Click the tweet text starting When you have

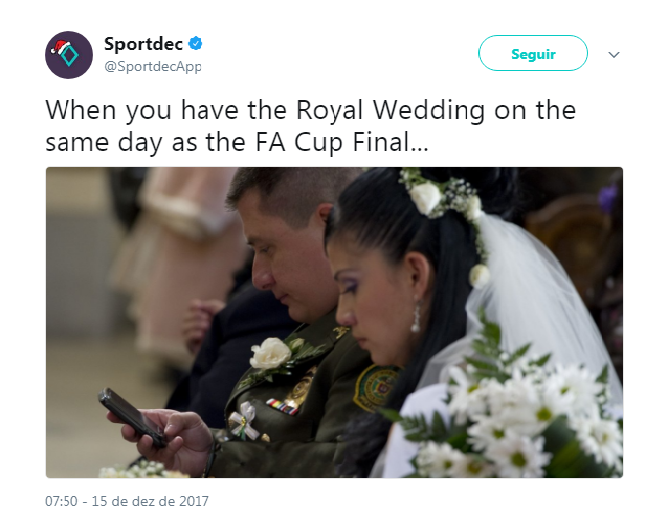tap(310, 126)
